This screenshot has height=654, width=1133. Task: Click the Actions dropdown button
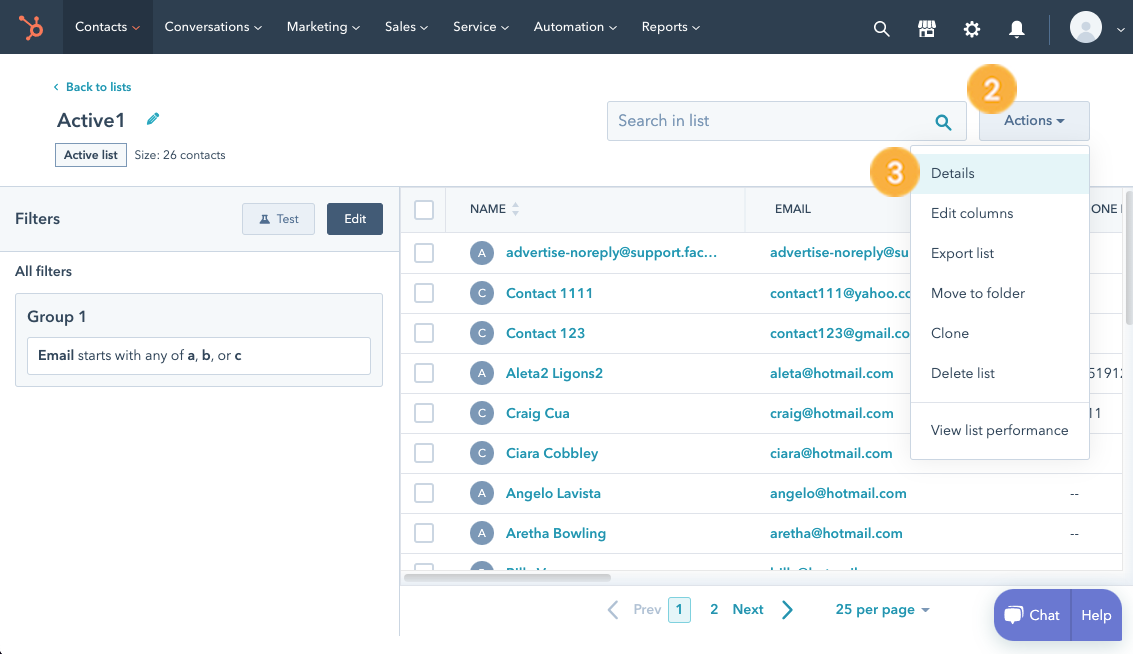click(1034, 121)
